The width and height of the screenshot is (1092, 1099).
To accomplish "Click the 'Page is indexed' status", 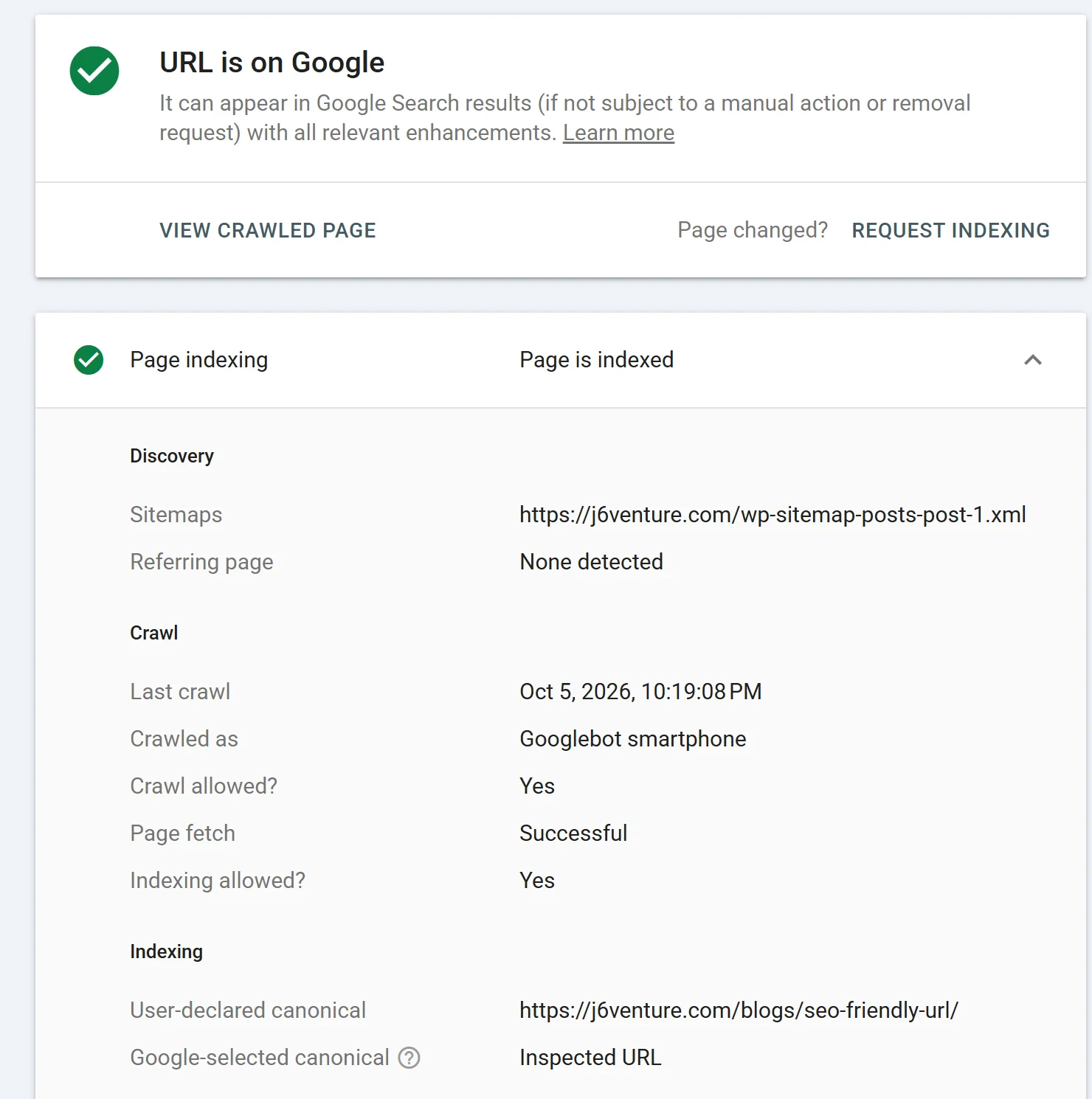I will tap(596, 360).
